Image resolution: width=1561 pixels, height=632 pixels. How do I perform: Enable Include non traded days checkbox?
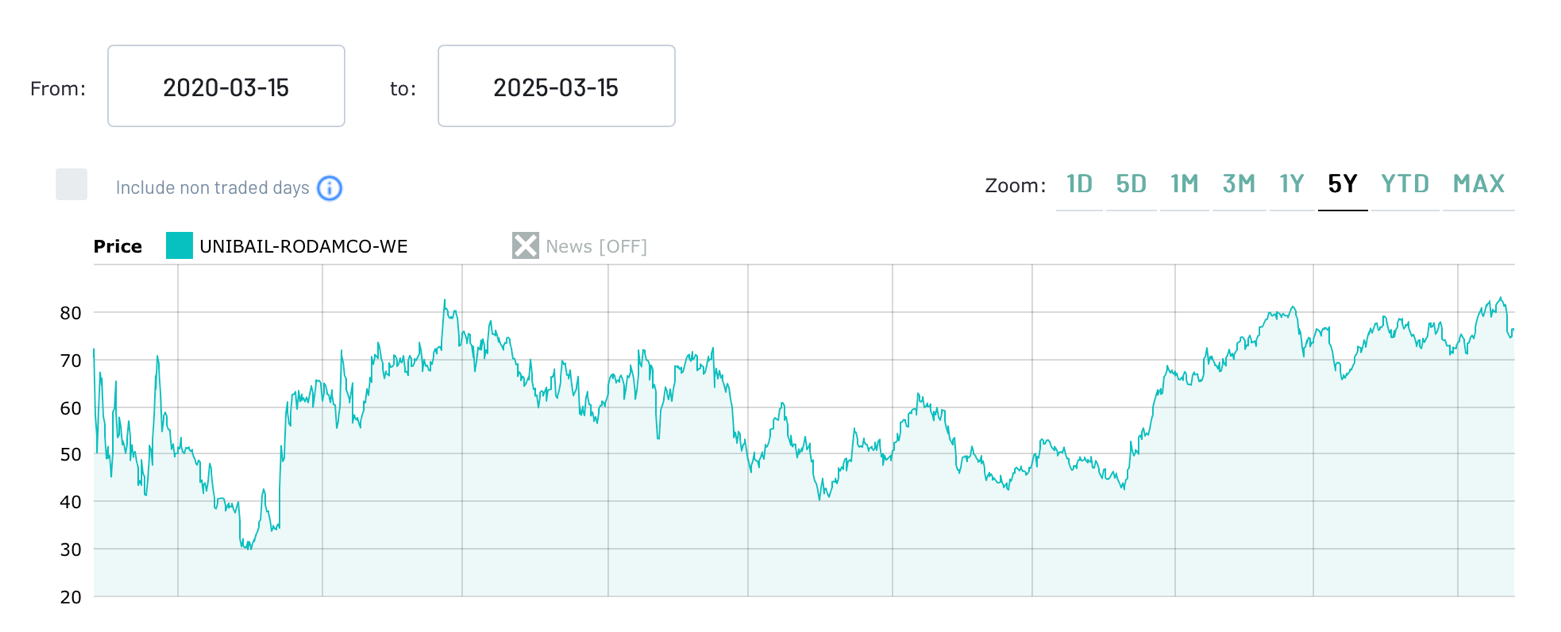click(x=71, y=185)
